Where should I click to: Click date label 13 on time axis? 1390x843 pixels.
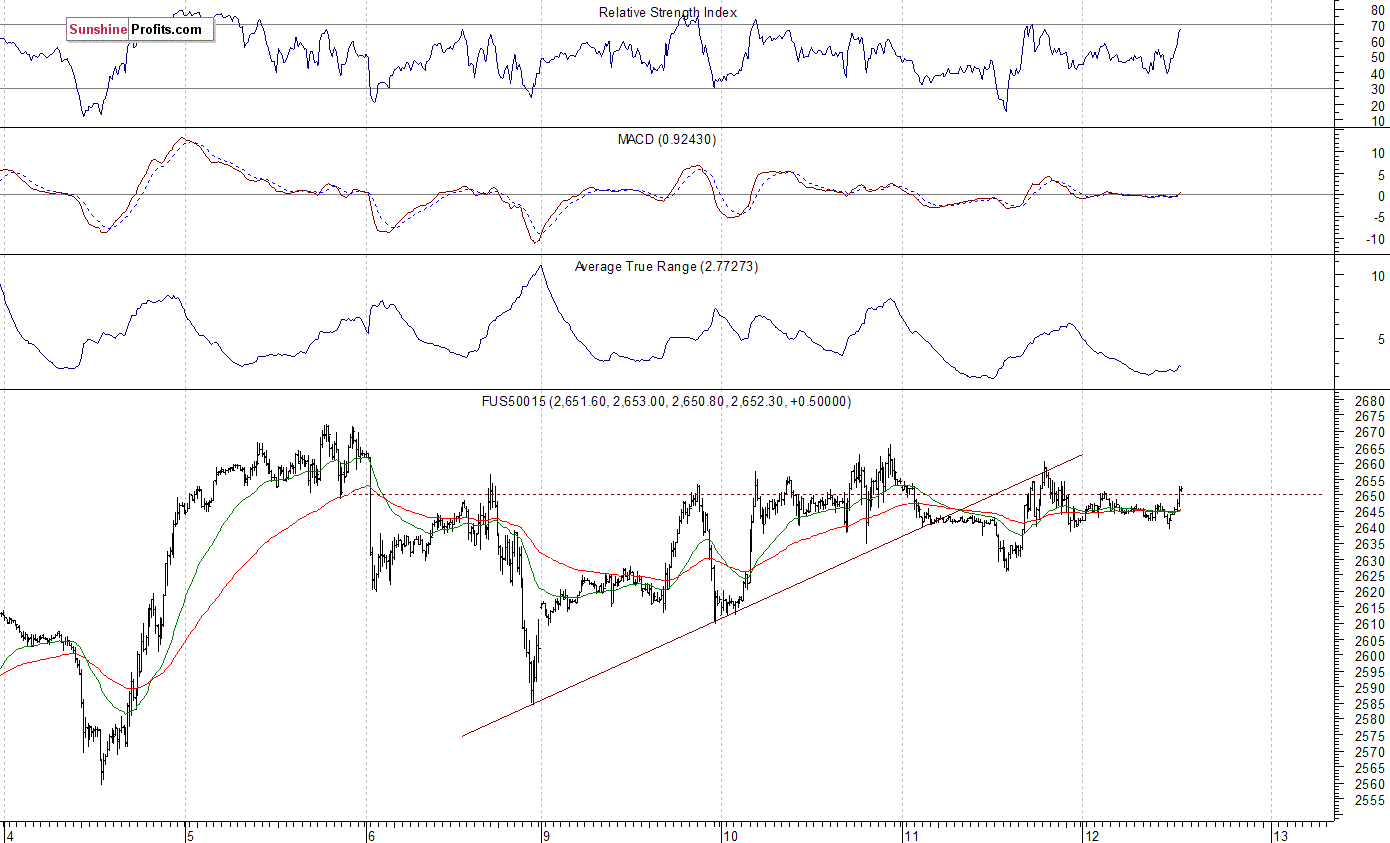pos(1280,834)
